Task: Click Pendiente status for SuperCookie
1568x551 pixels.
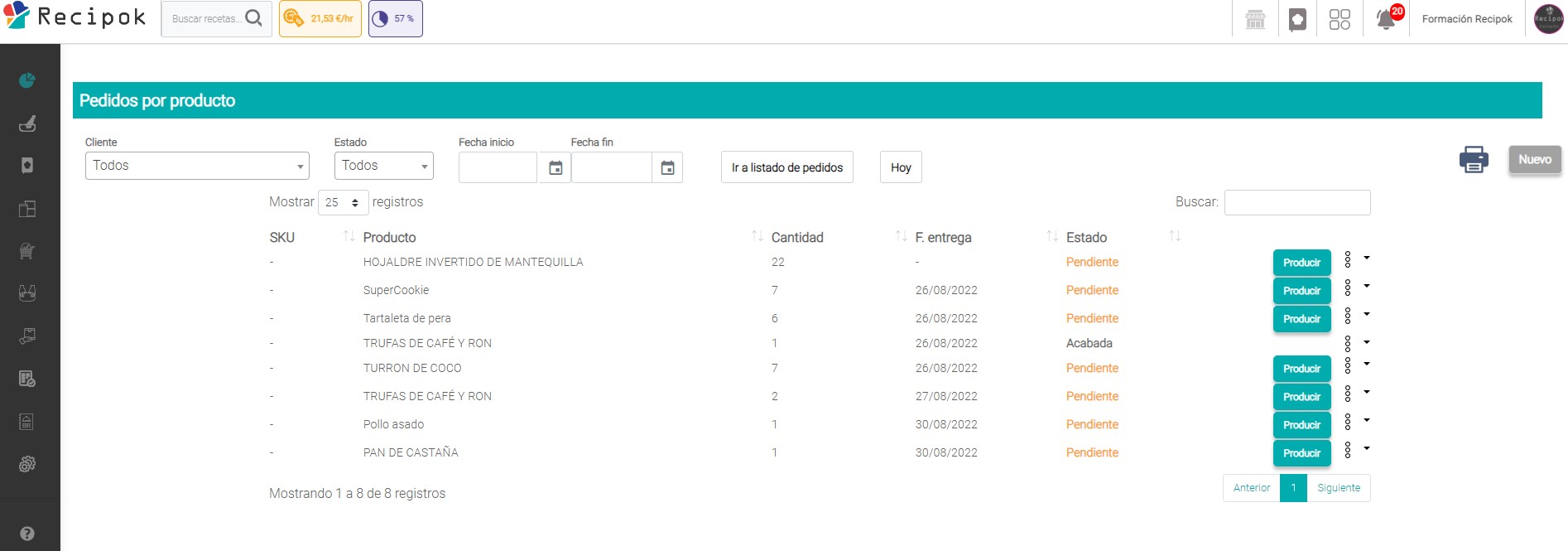Action: pyautogui.click(x=1092, y=290)
